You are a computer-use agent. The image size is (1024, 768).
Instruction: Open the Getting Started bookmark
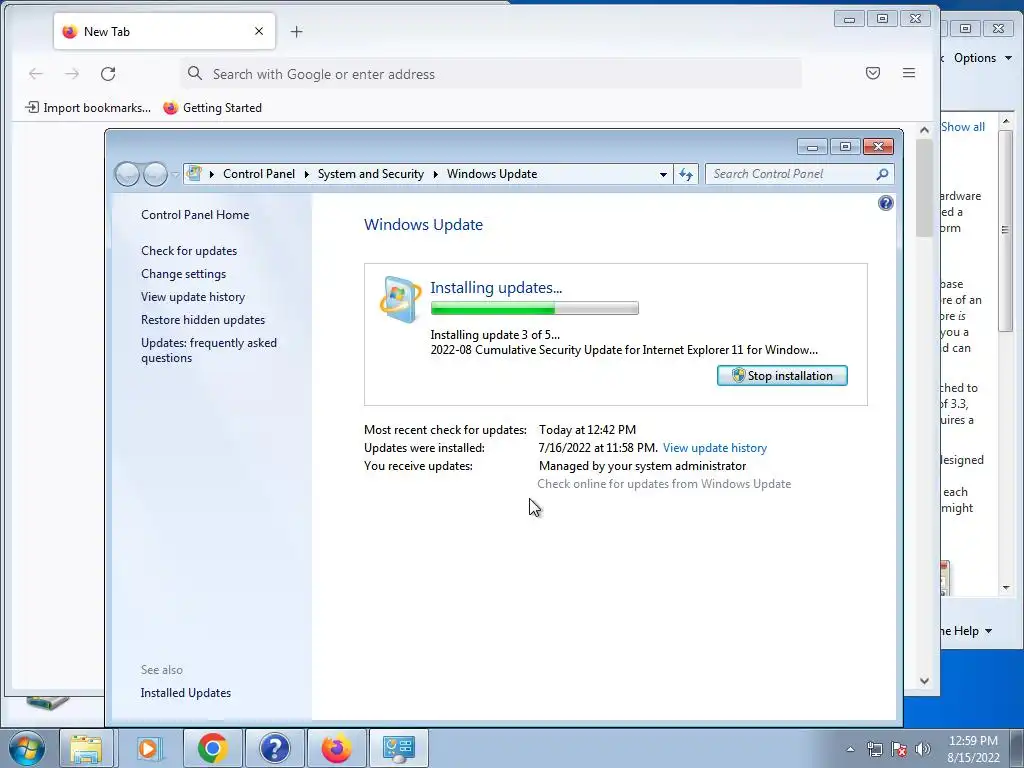click(x=213, y=108)
